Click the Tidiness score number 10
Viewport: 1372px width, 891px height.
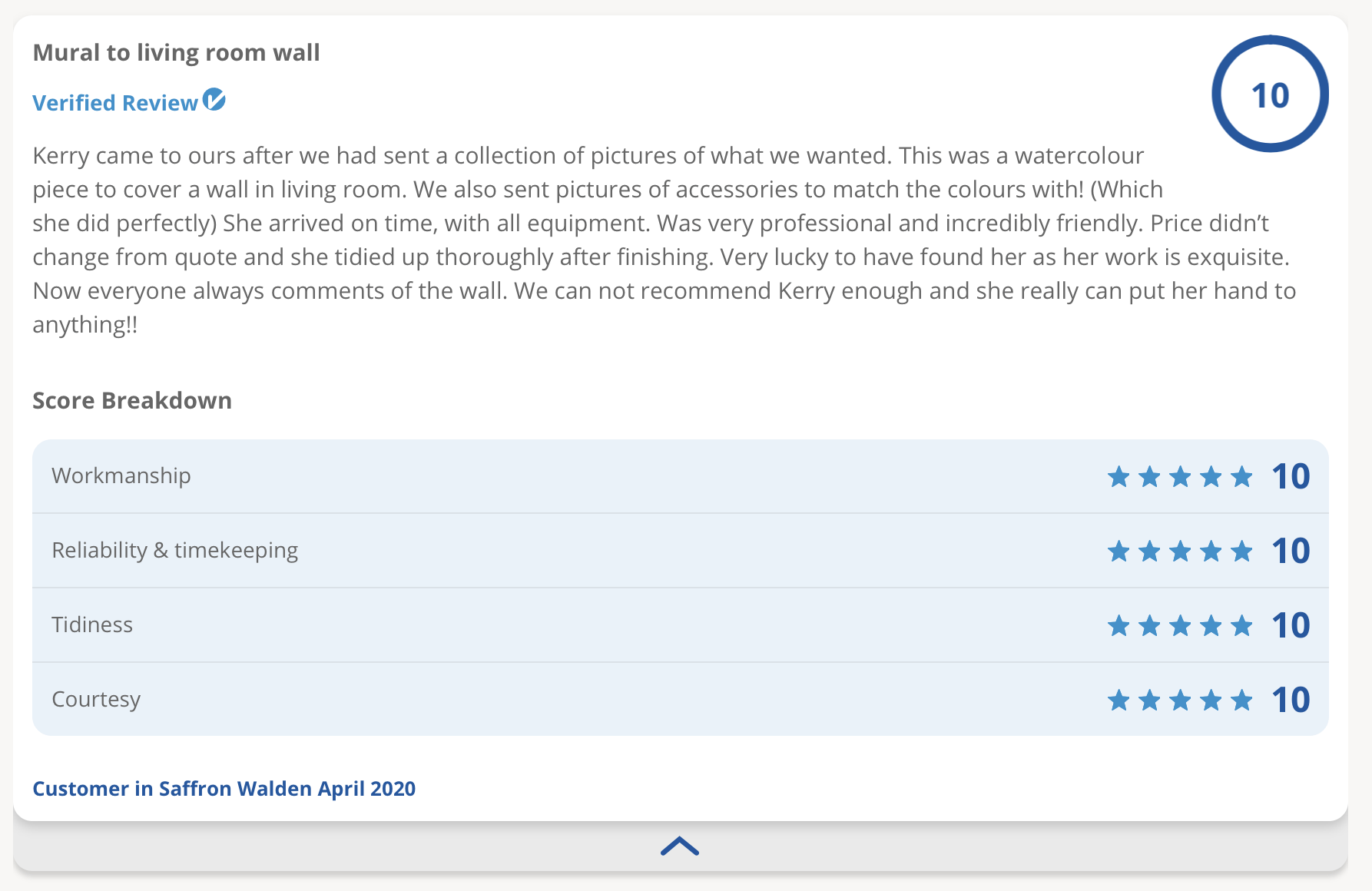pos(1291,626)
